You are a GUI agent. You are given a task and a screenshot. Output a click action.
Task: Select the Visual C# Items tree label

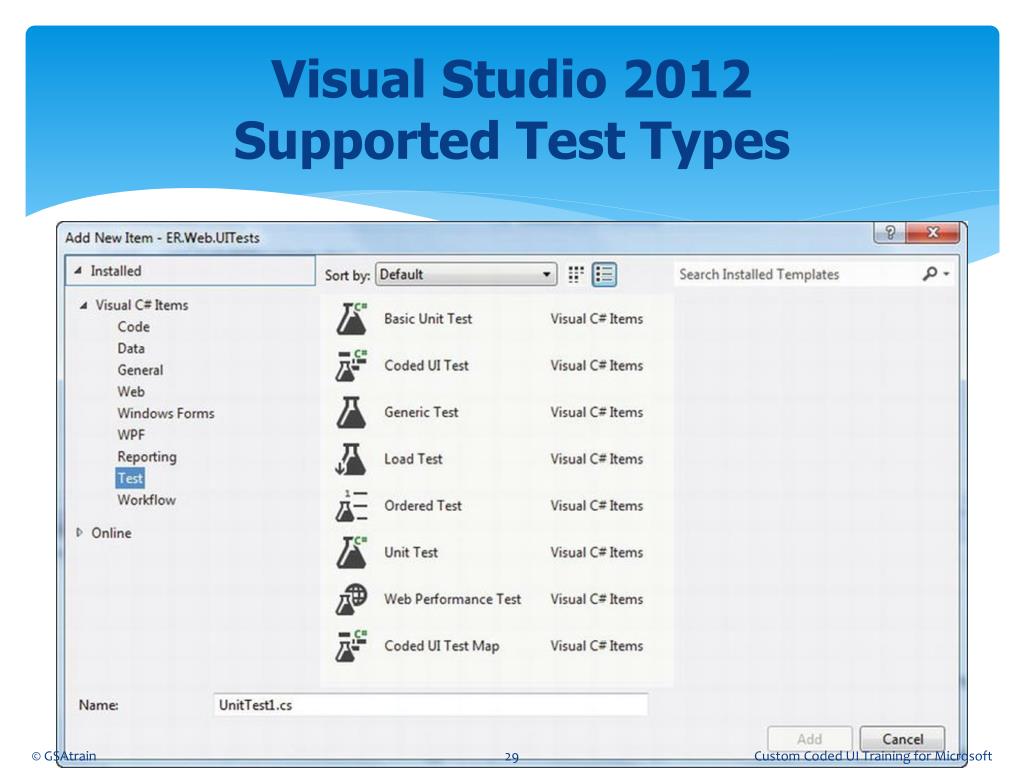142,305
